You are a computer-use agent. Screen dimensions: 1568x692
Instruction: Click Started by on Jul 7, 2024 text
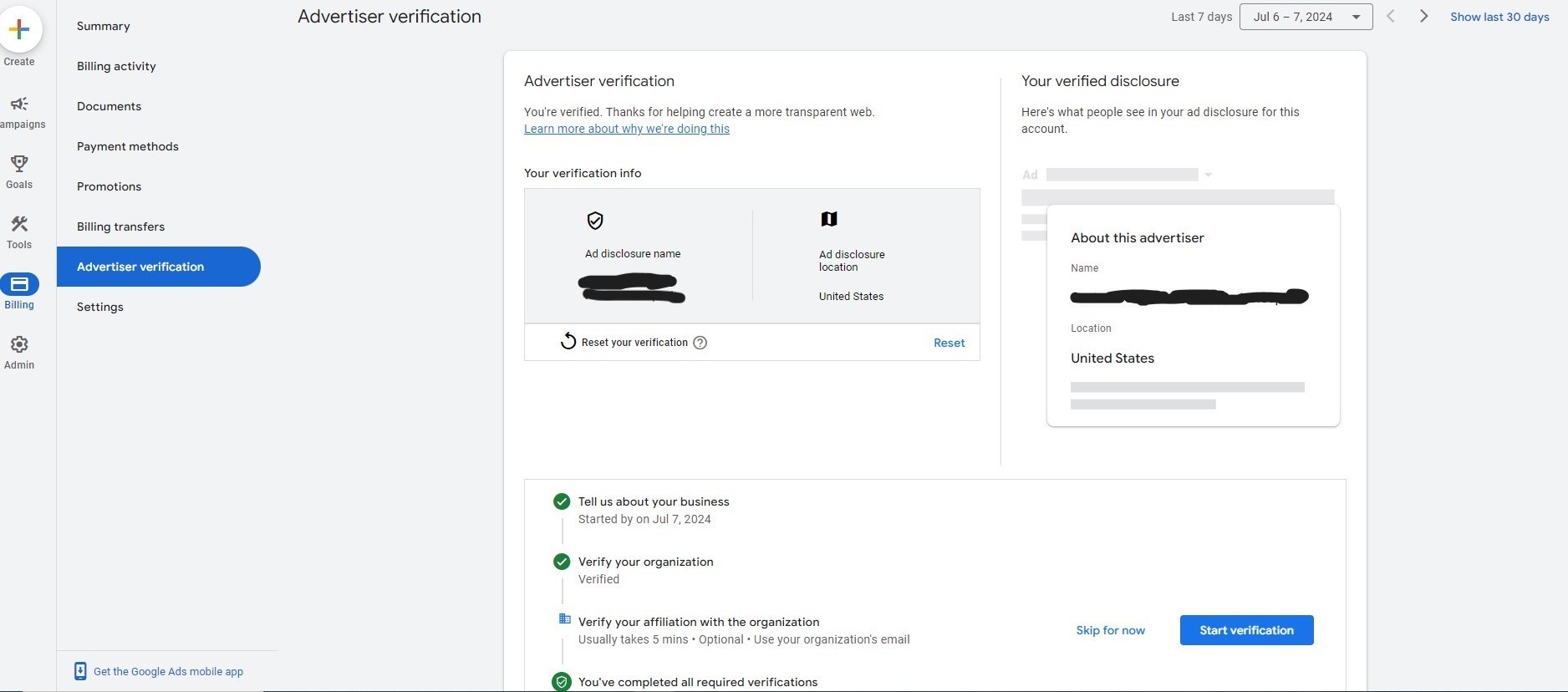coord(644,519)
